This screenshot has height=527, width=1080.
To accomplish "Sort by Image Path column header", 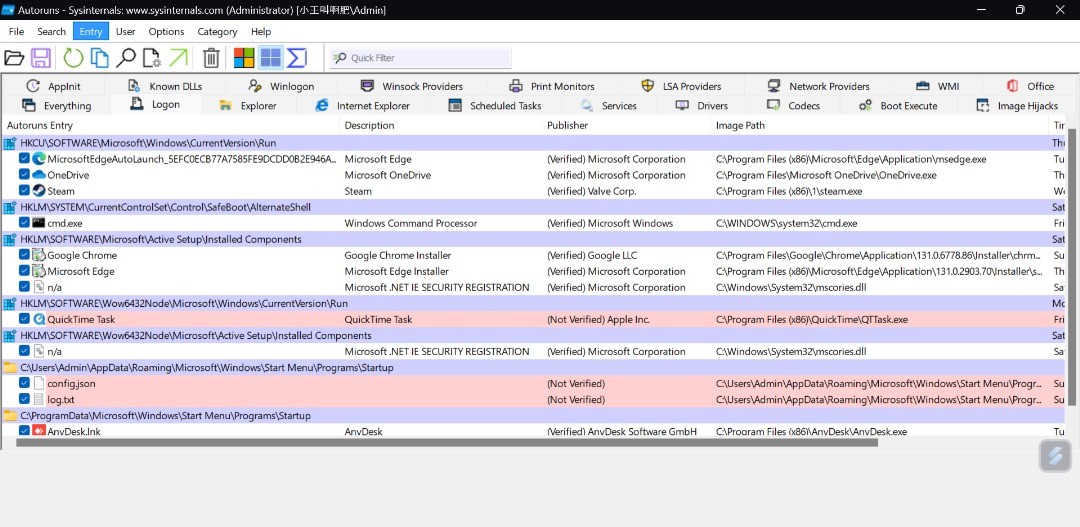I will (880, 125).
